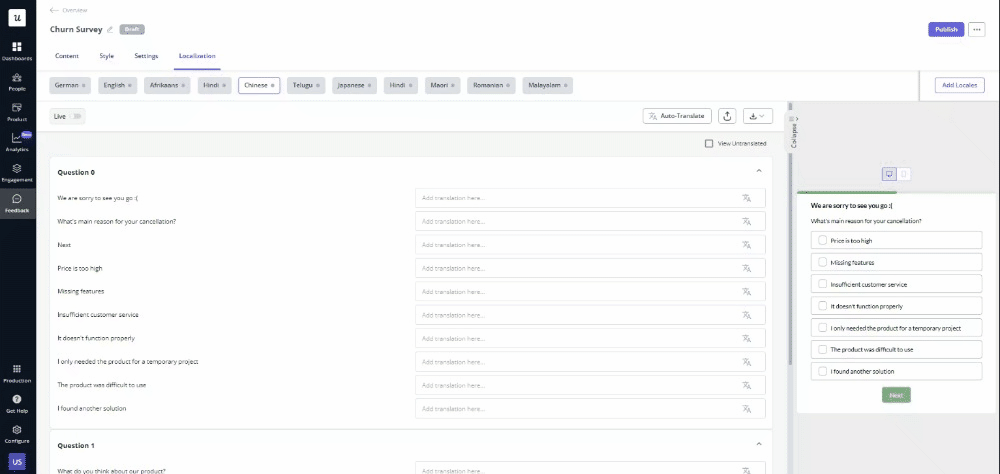Click the upload translations icon button
The image size is (1000, 474).
tap(727, 116)
